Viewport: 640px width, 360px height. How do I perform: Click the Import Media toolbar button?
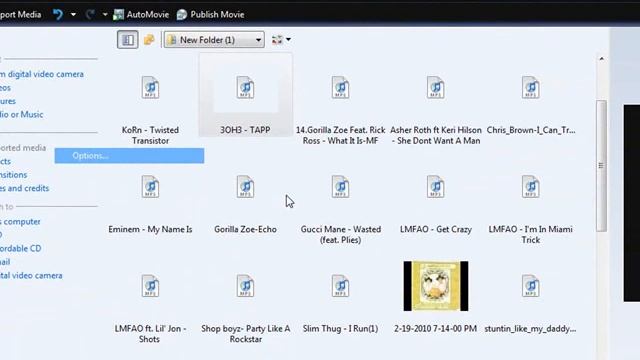20,15
